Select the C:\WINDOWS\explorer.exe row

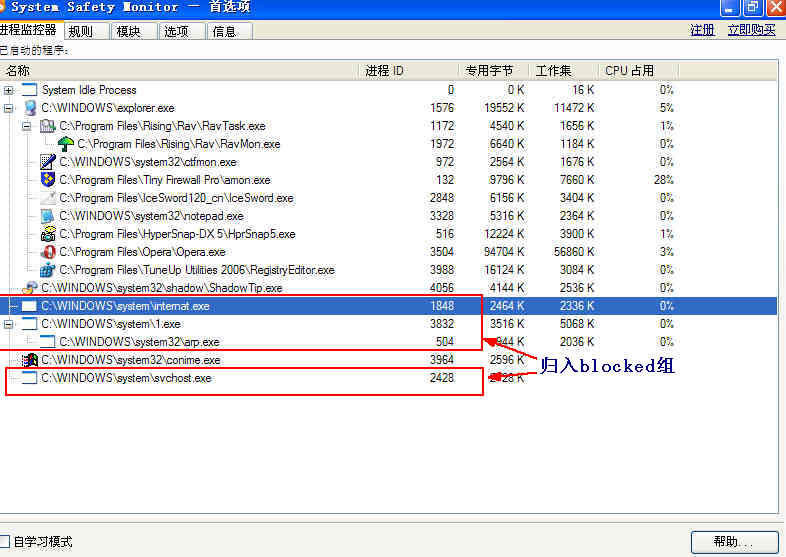pyautogui.click(x=388, y=108)
